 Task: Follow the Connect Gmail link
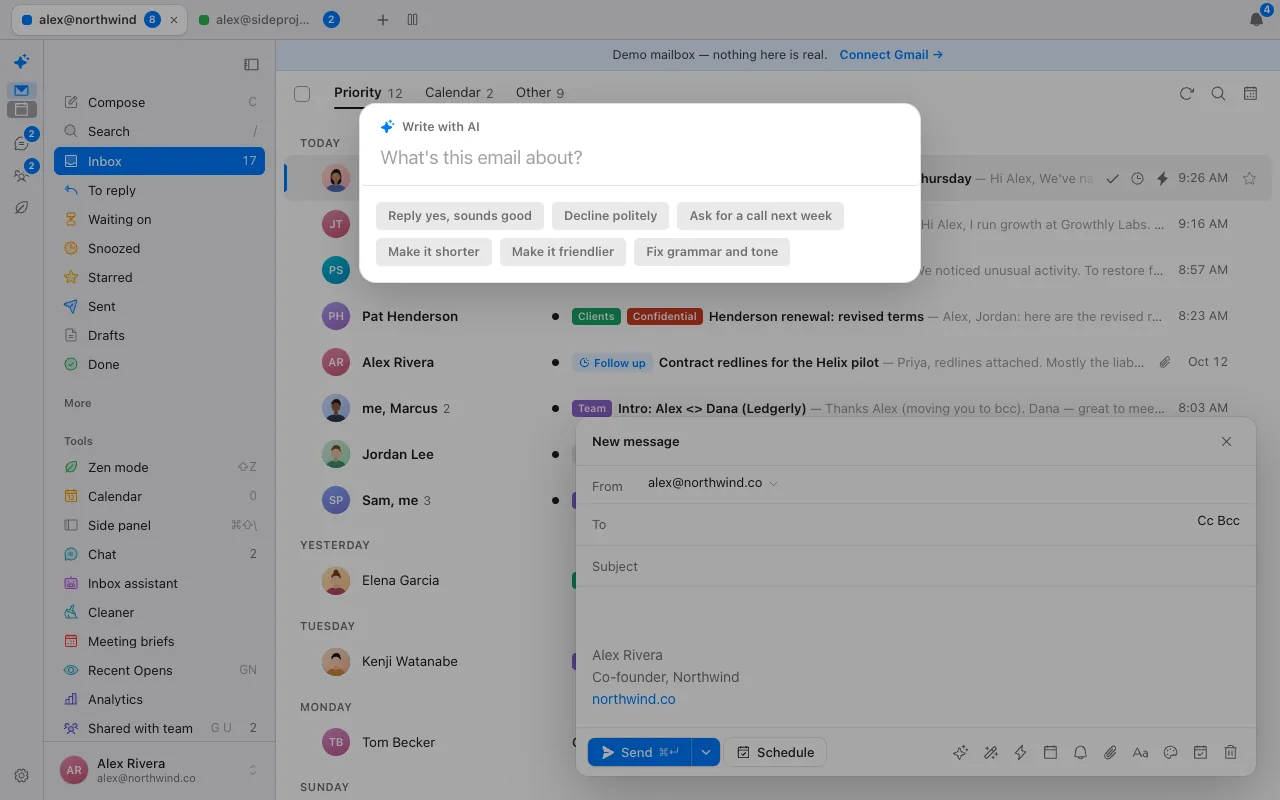click(x=891, y=55)
